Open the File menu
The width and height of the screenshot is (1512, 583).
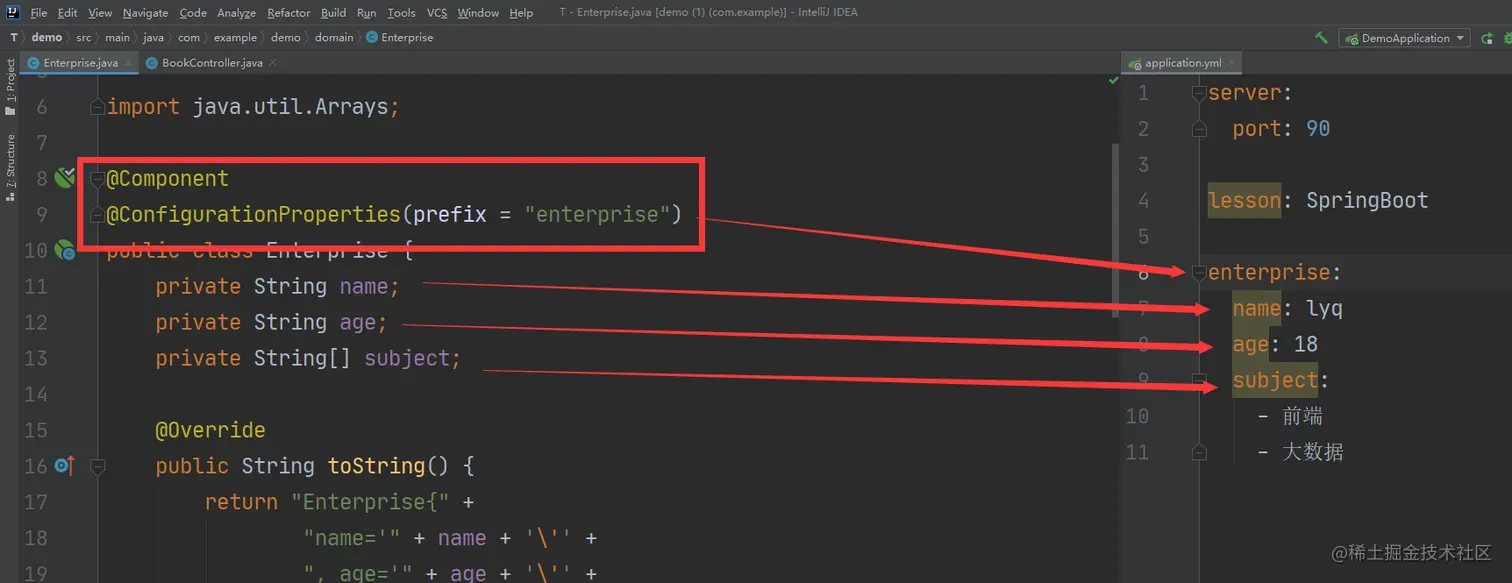39,13
